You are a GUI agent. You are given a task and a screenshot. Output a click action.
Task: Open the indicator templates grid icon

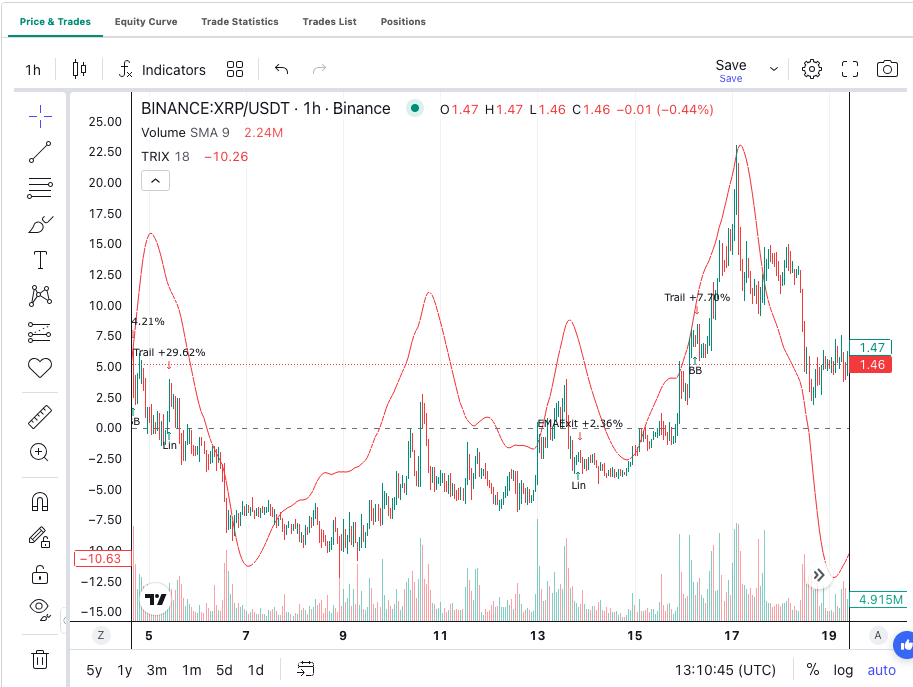click(235, 69)
